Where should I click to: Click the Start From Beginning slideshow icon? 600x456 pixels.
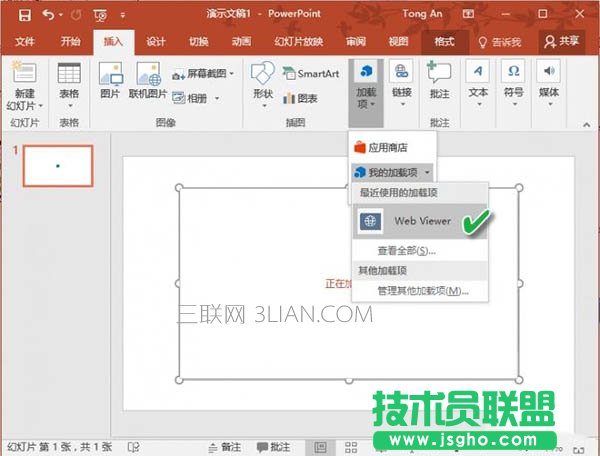[100, 15]
